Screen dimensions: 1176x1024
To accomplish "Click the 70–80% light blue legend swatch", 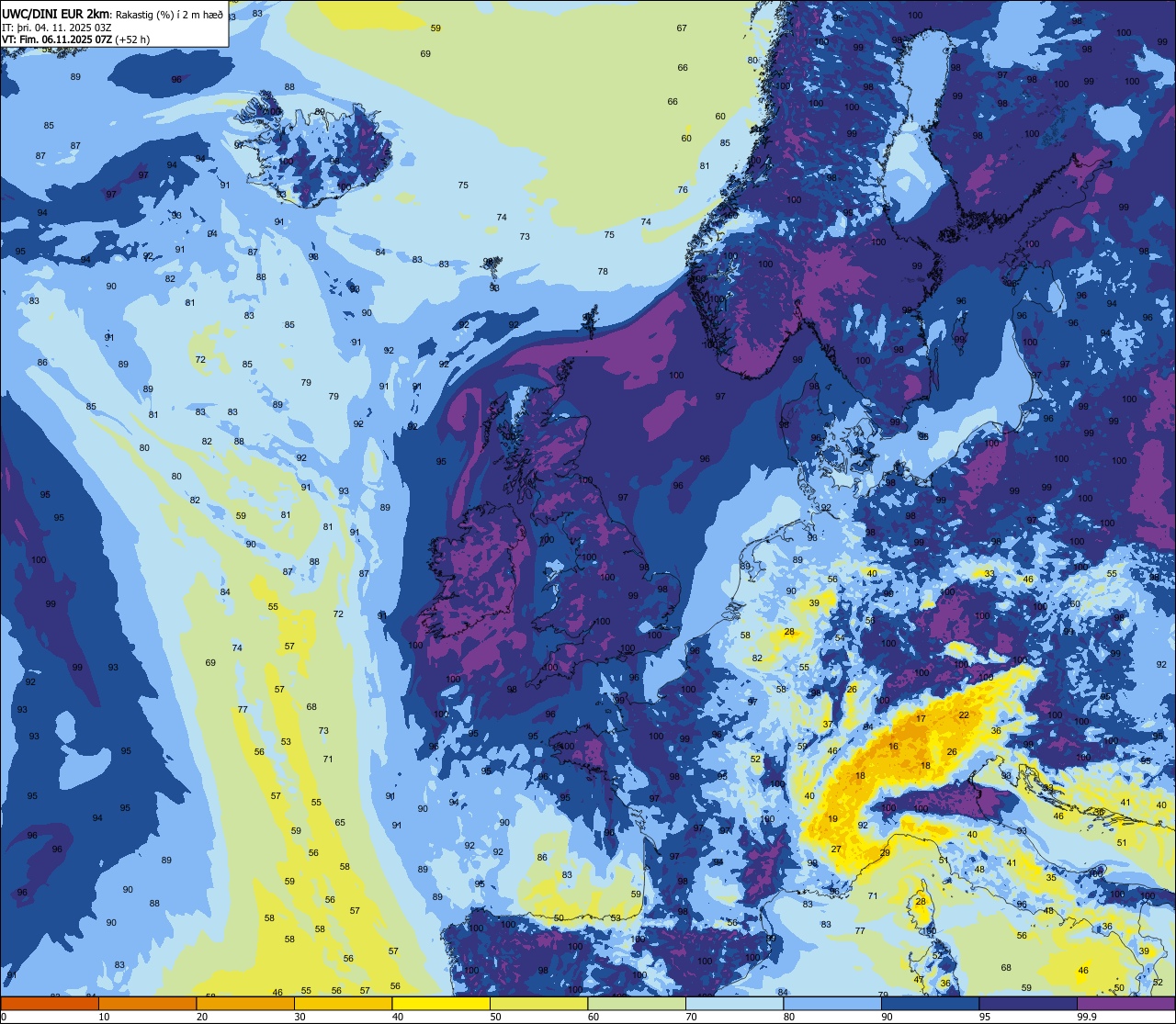I will click(x=734, y=1004).
